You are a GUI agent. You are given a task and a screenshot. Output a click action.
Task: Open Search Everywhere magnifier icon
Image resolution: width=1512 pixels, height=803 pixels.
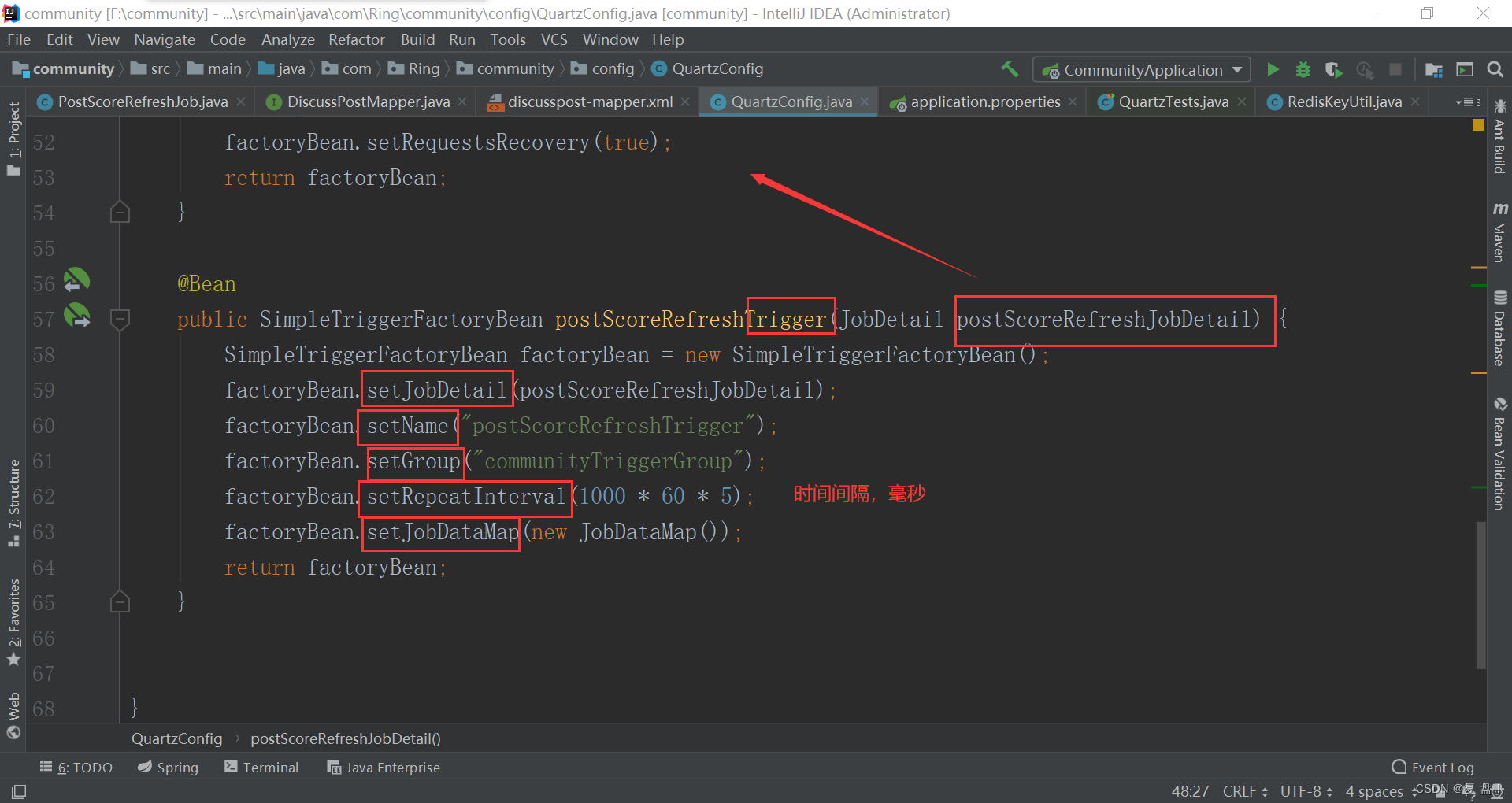tap(1495, 69)
